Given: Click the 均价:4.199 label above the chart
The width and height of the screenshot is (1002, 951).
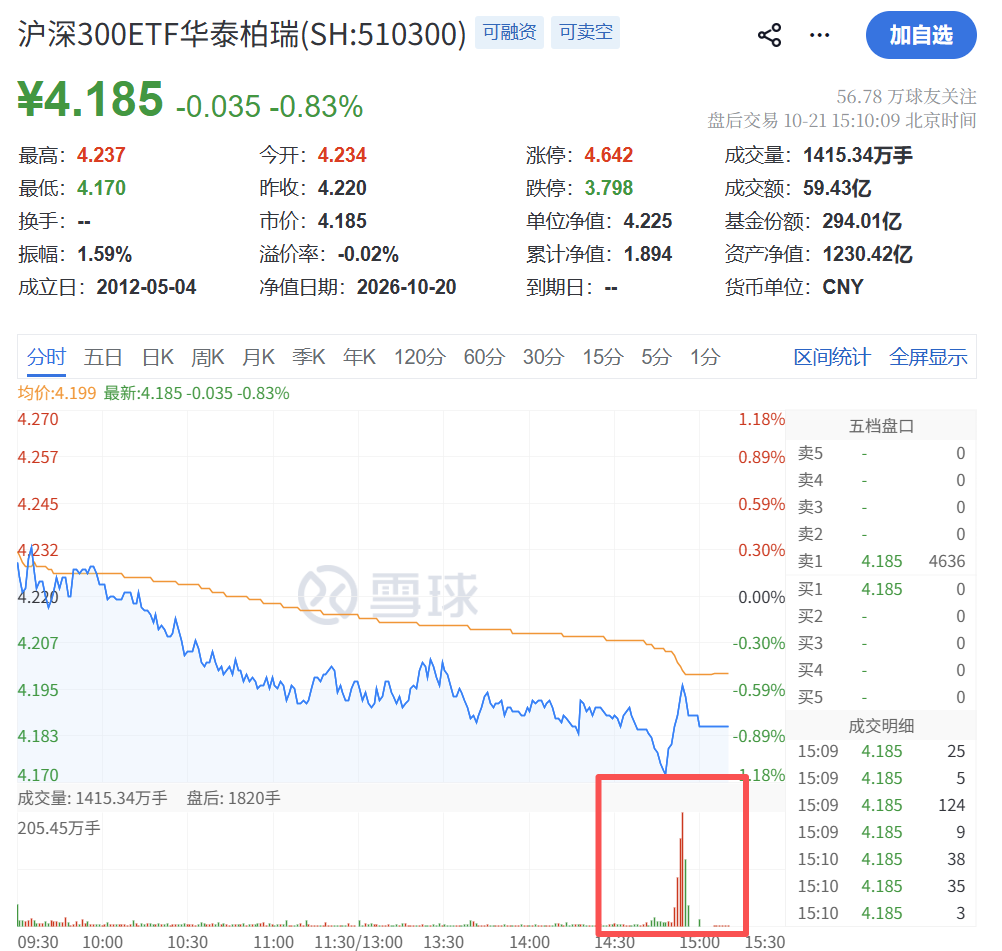Looking at the screenshot, I should pos(57,393).
